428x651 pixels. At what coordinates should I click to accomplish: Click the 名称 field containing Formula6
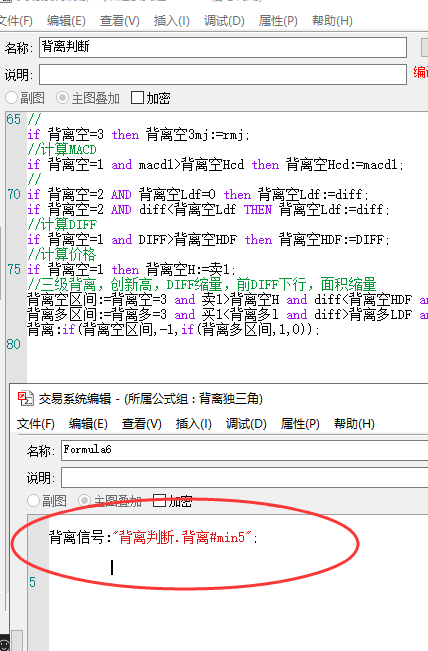click(x=245, y=450)
